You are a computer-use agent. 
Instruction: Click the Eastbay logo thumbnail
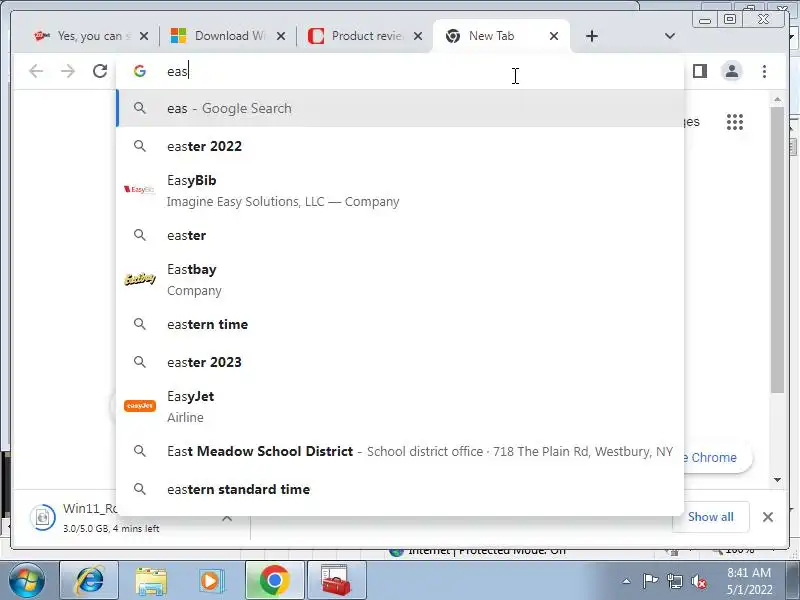point(139,279)
